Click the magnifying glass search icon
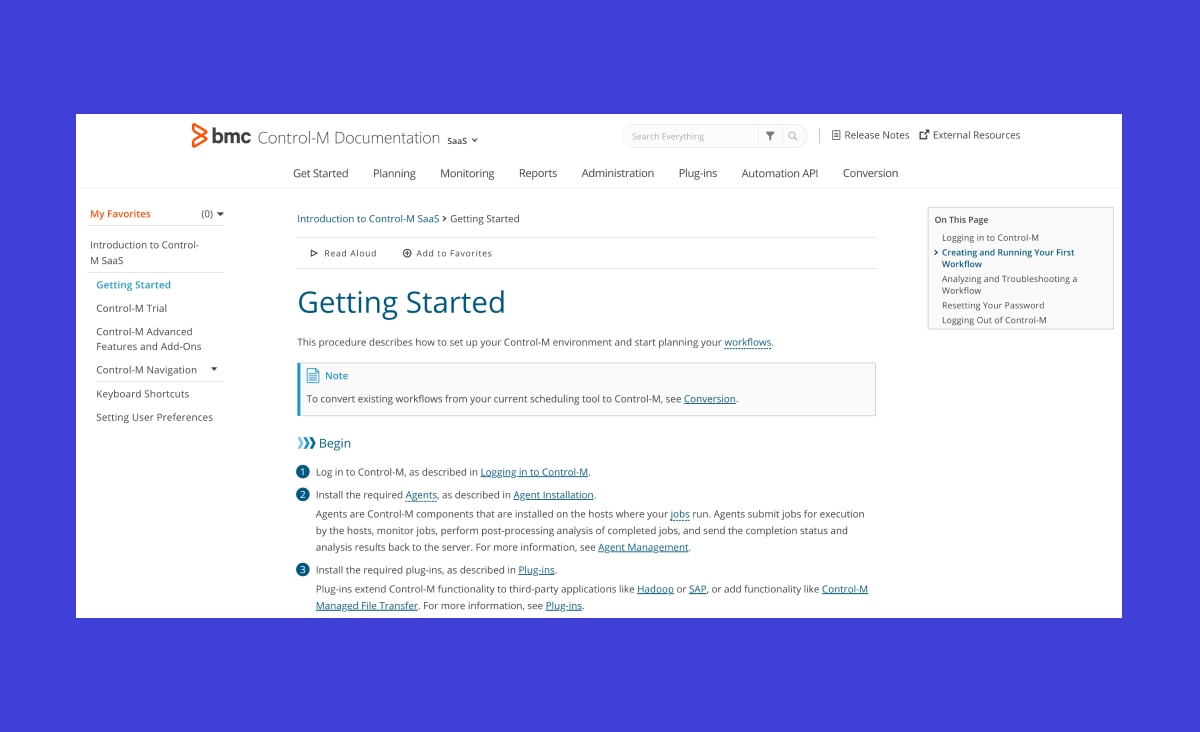Image resolution: width=1200 pixels, height=732 pixels. point(791,135)
